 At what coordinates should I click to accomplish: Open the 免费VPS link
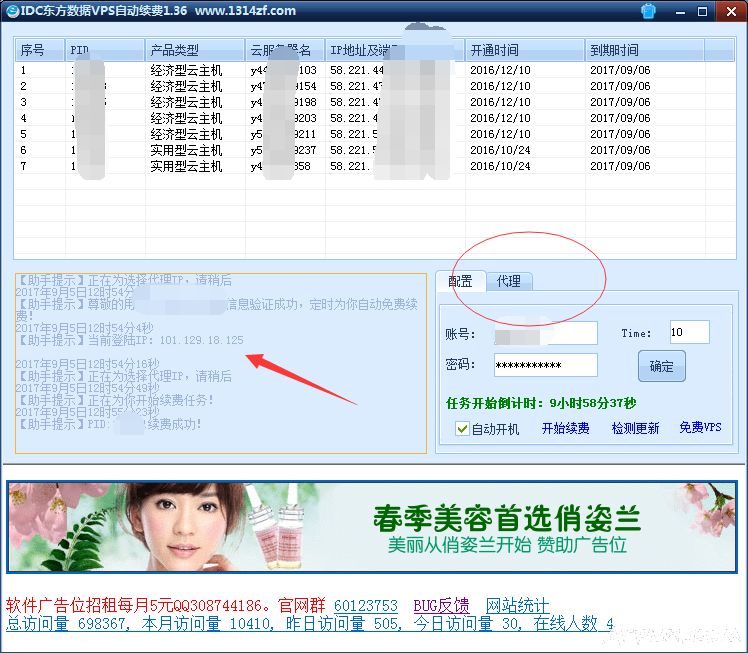[x=699, y=428]
